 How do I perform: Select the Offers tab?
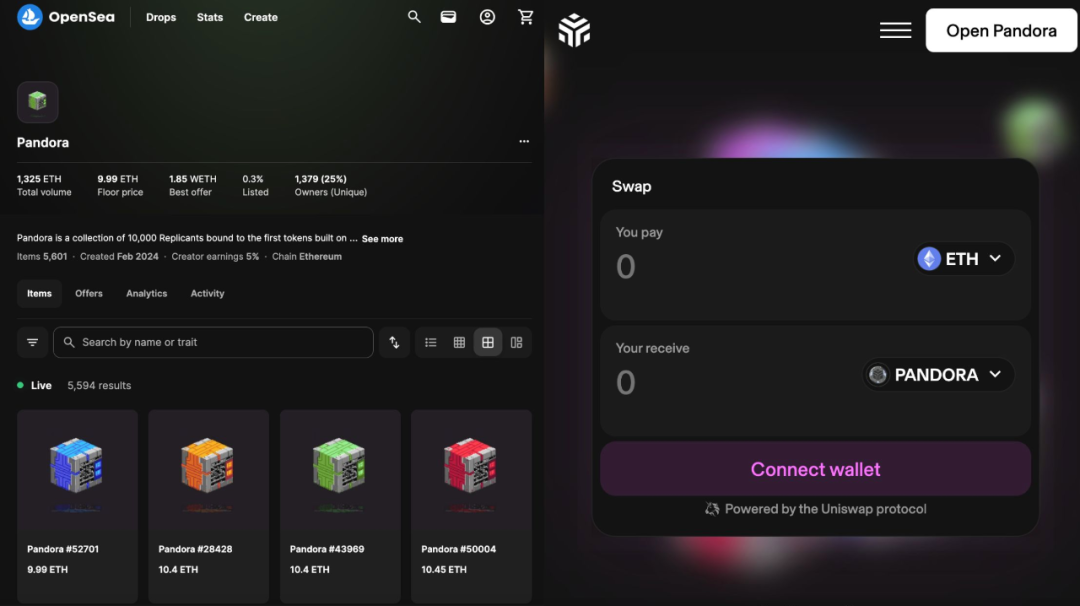coord(89,293)
